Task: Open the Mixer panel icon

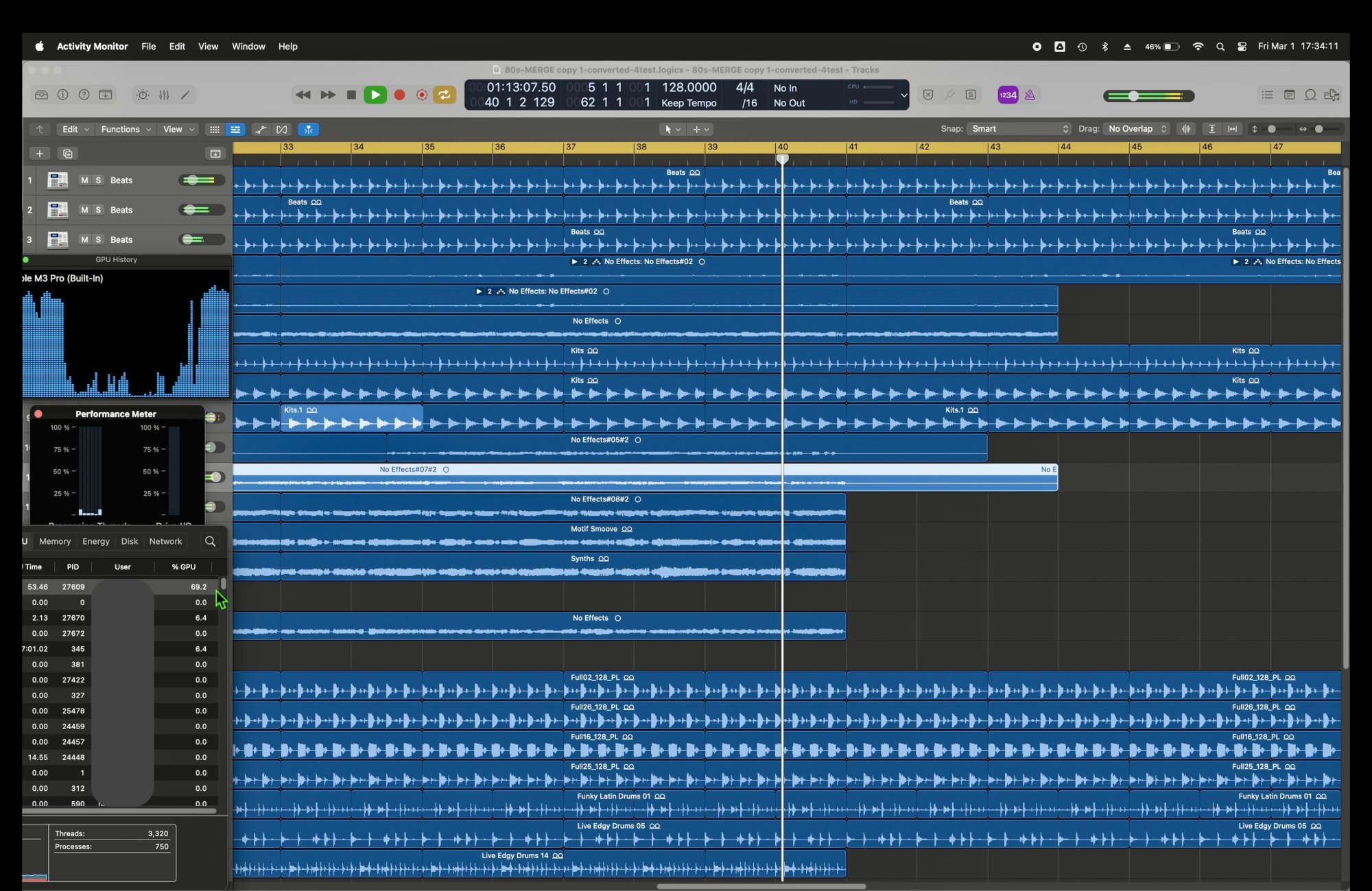Action: tap(164, 95)
